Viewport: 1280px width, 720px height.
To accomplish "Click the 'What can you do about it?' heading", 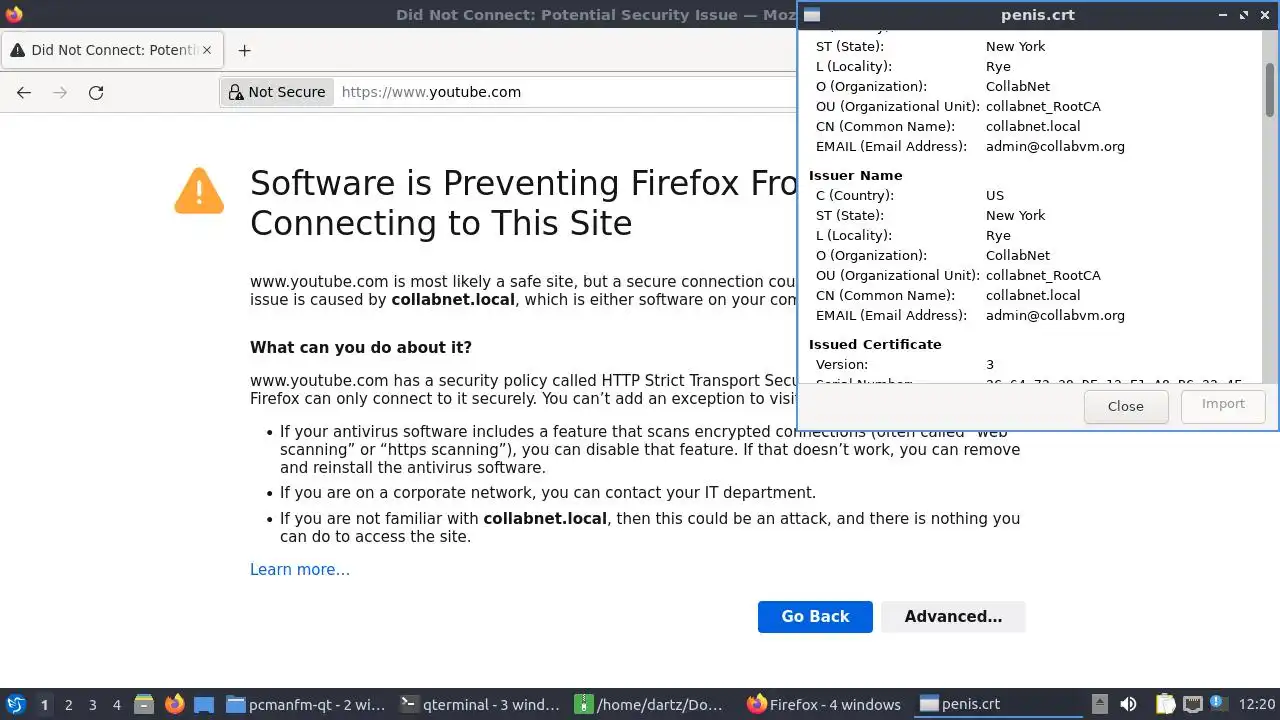I will 361,347.
